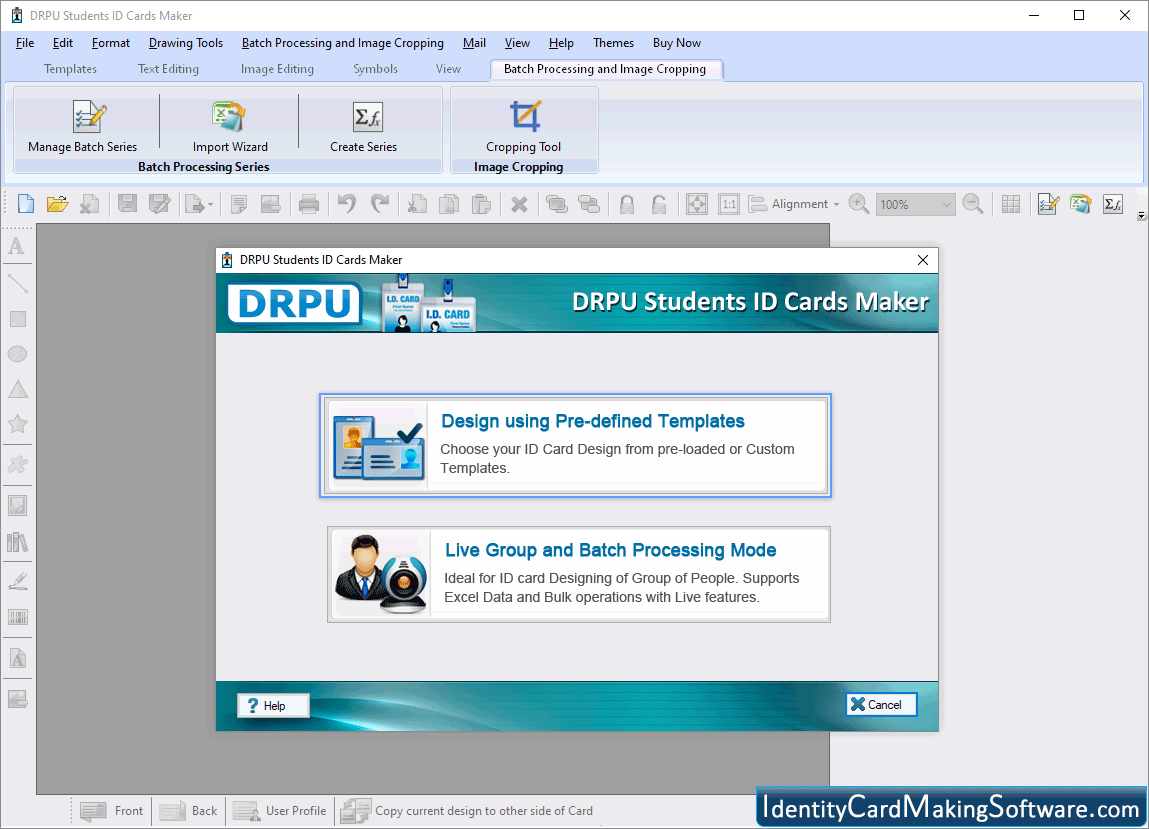The height and width of the screenshot is (829, 1149).
Task: Redo the last action
Action: click(380, 204)
